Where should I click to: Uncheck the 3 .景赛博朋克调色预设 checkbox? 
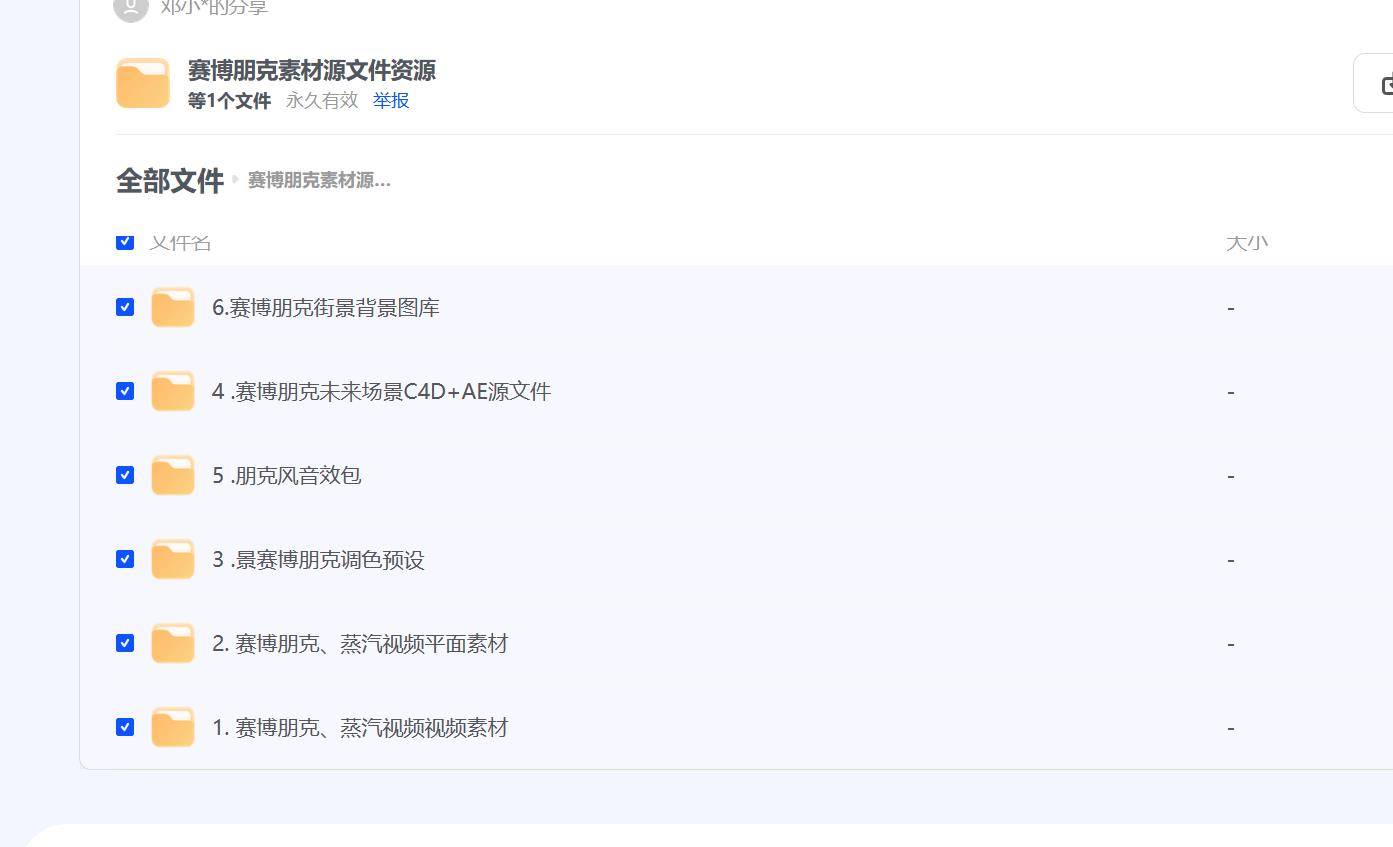coord(125,559)
